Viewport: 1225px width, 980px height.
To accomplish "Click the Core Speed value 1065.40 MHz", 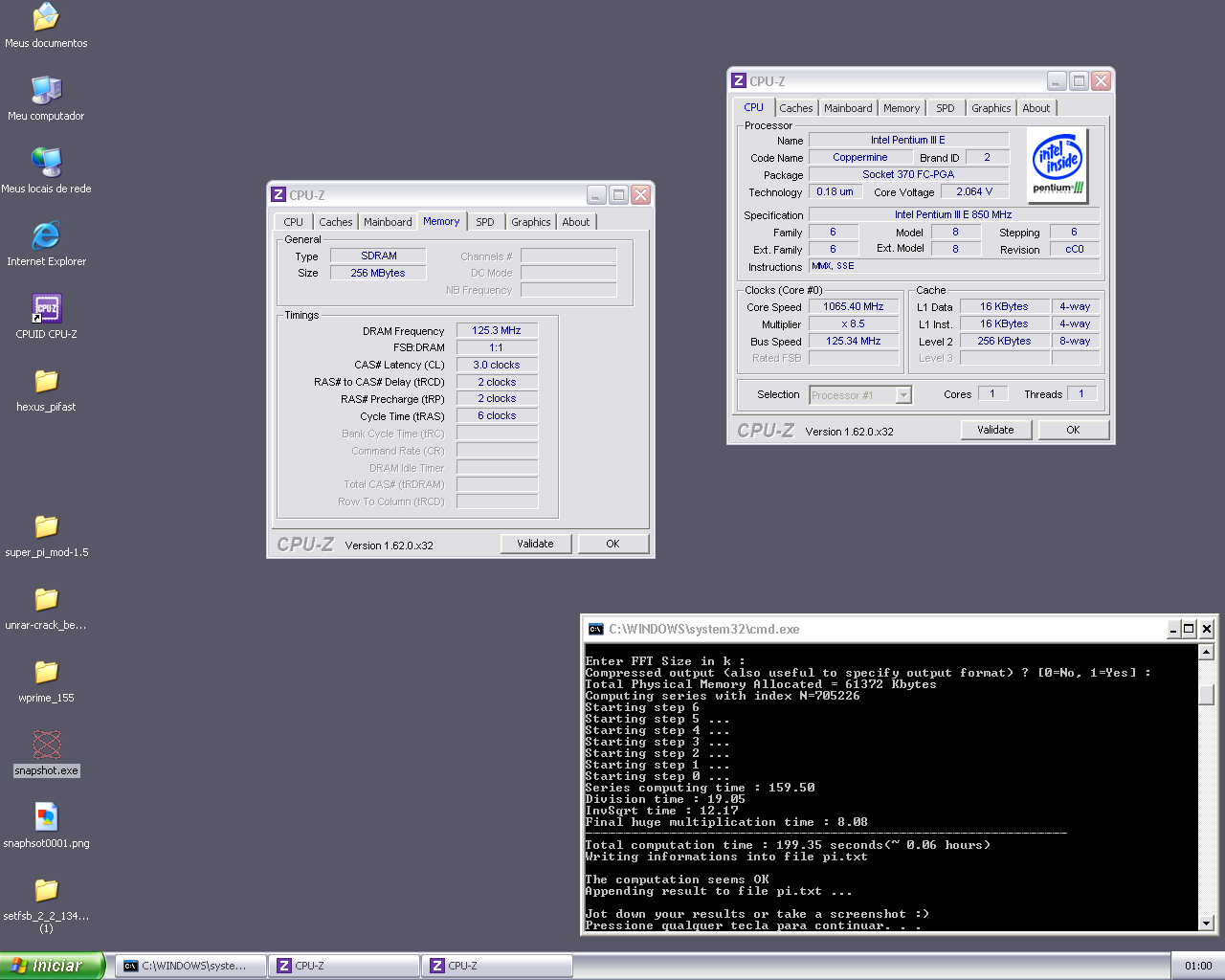I will pos(854,306).
